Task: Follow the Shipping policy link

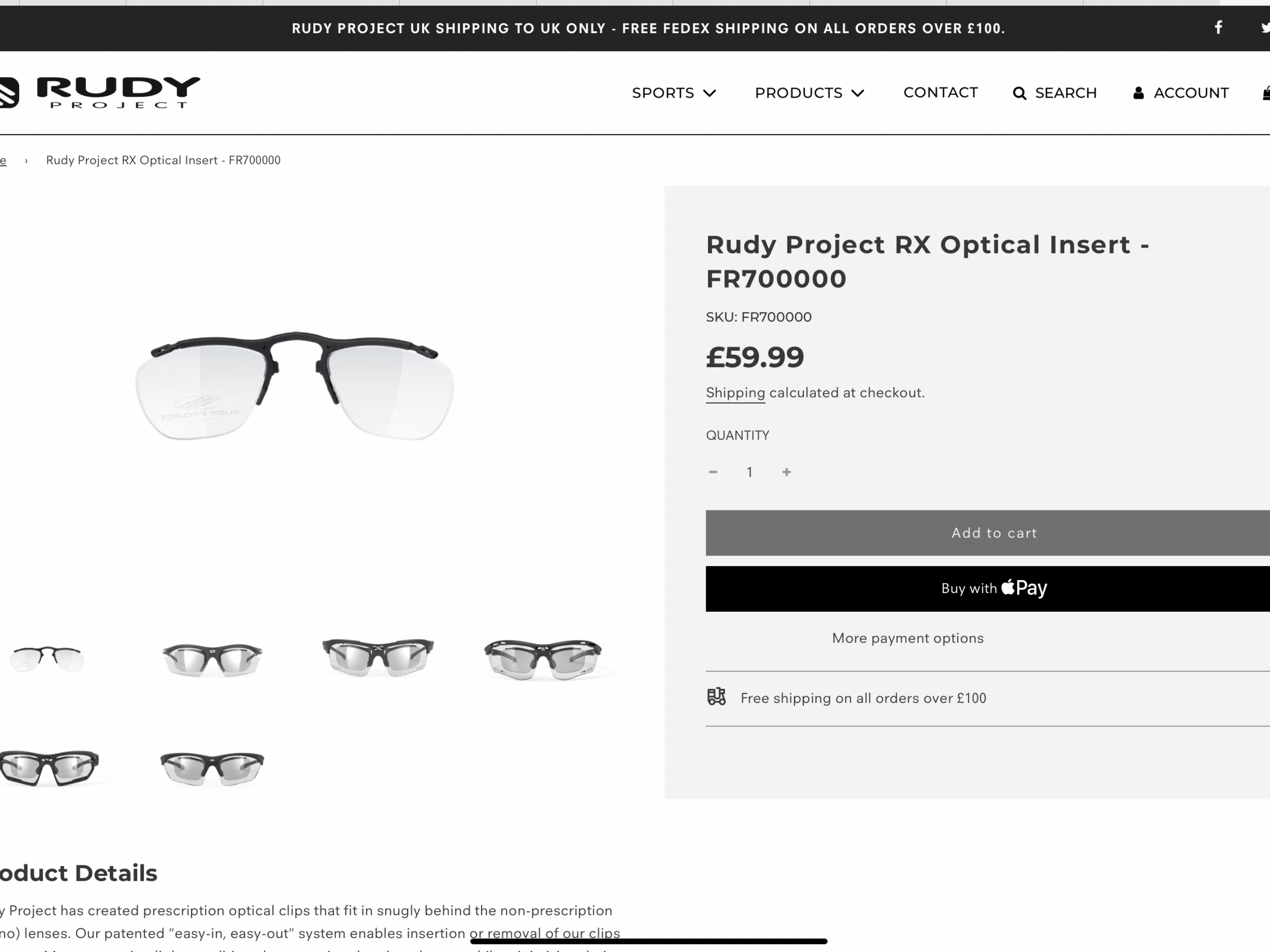Action: (735, 393)
